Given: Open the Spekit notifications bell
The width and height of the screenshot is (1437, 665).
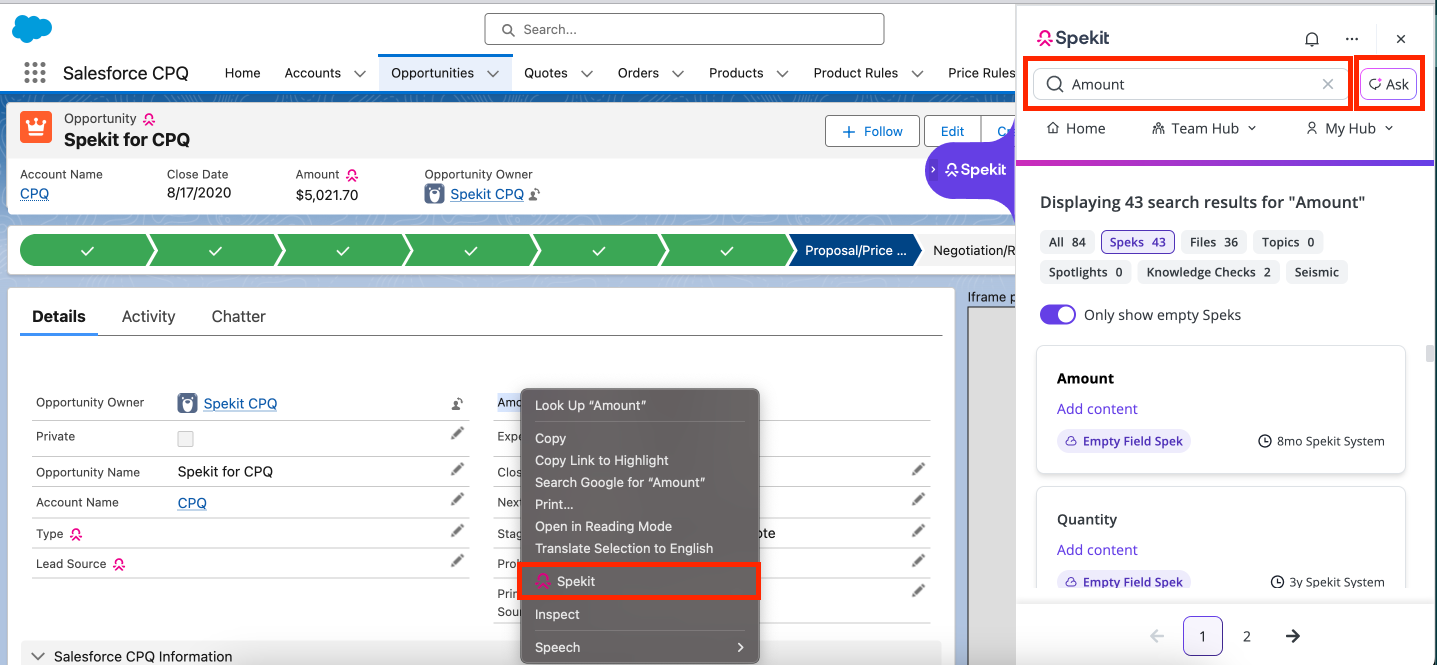Looking at the screenshot, I should coord(1312,39).
